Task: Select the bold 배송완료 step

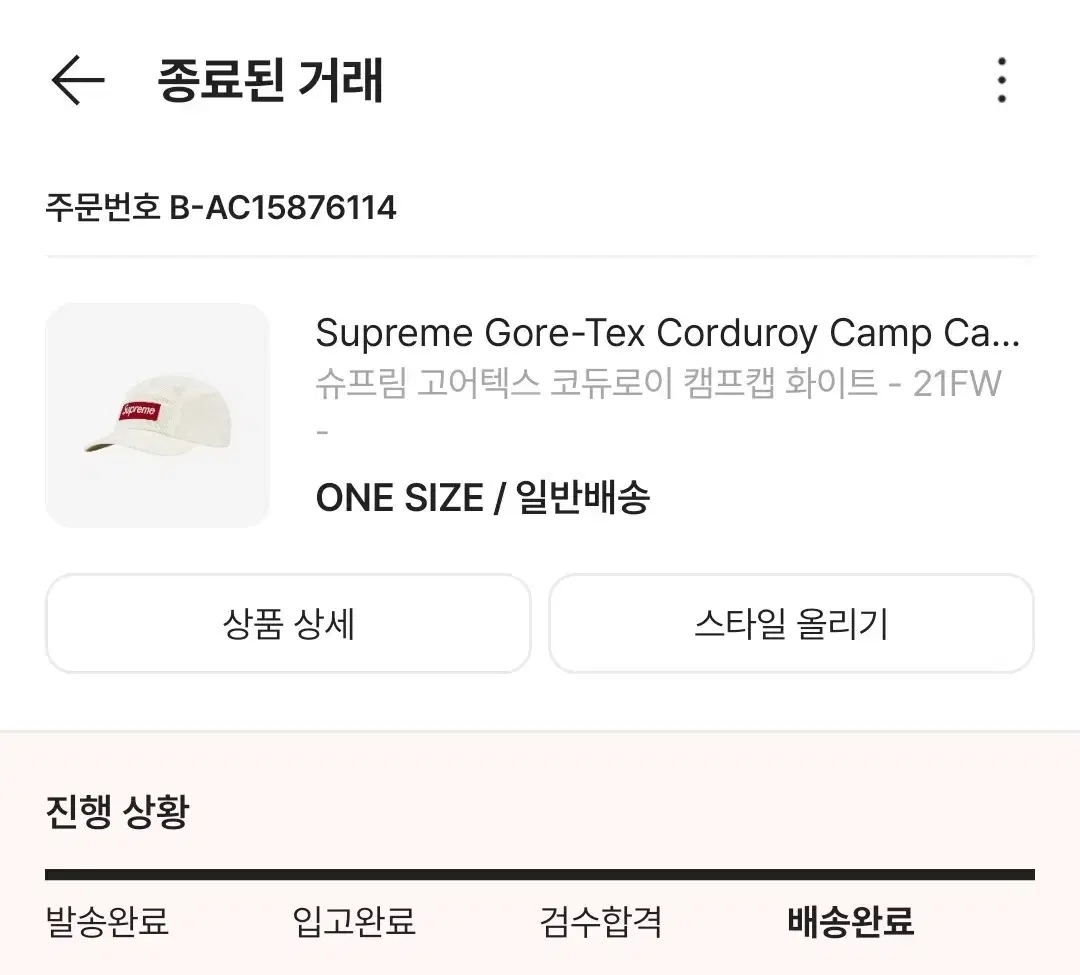Action: 850,921
